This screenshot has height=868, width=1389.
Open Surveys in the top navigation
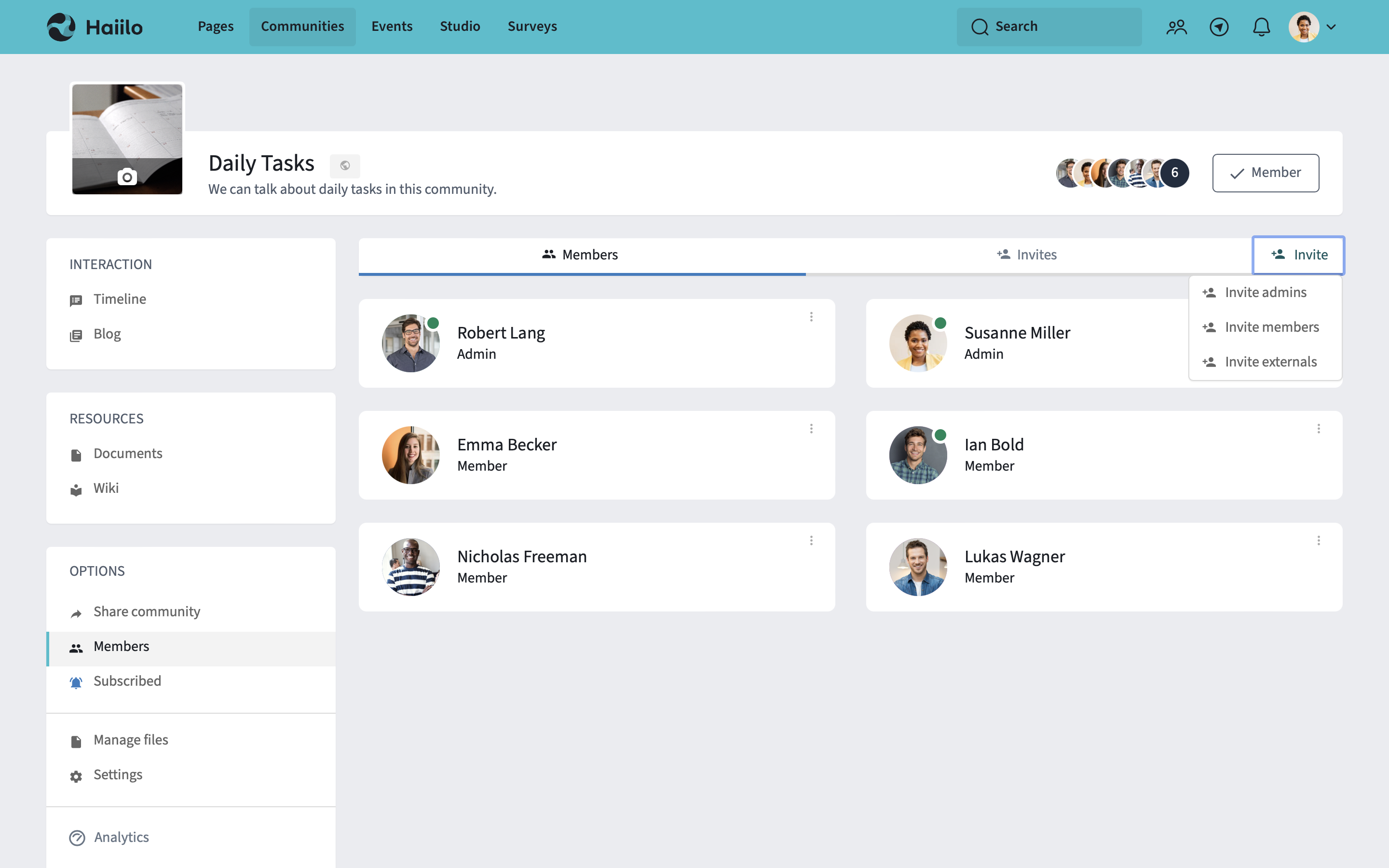coord(532,27)
